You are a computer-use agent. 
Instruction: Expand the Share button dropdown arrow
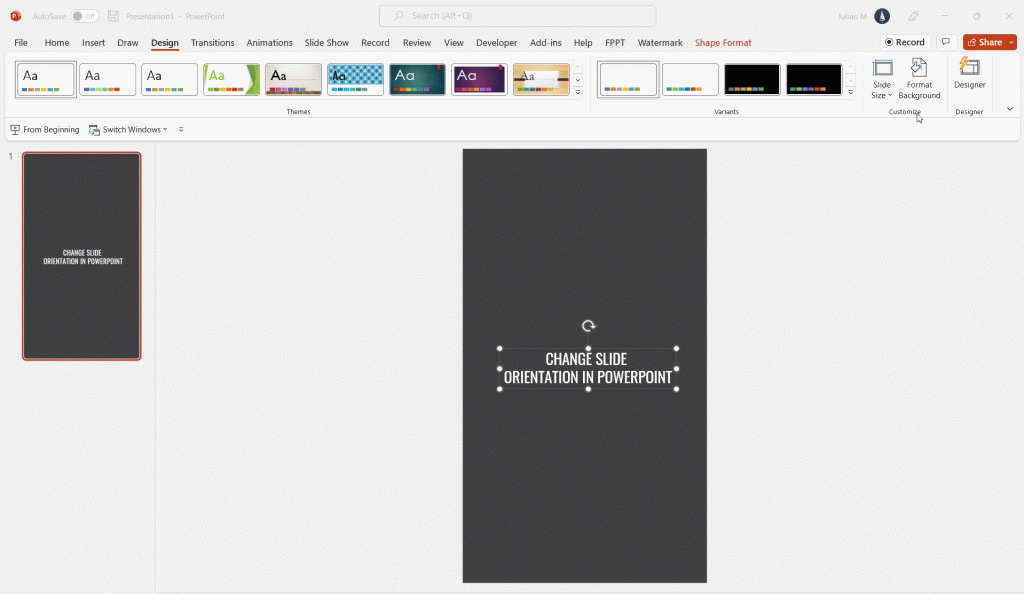(1012, 42)
